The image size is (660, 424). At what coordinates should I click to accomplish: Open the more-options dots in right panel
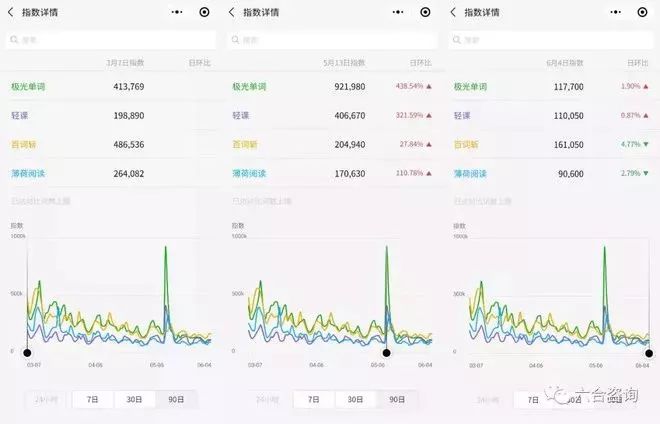[619, 12]
